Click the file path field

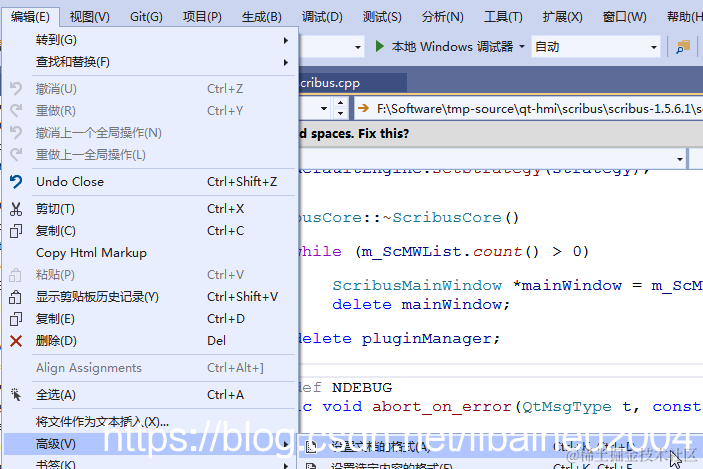tap(529, 109)
